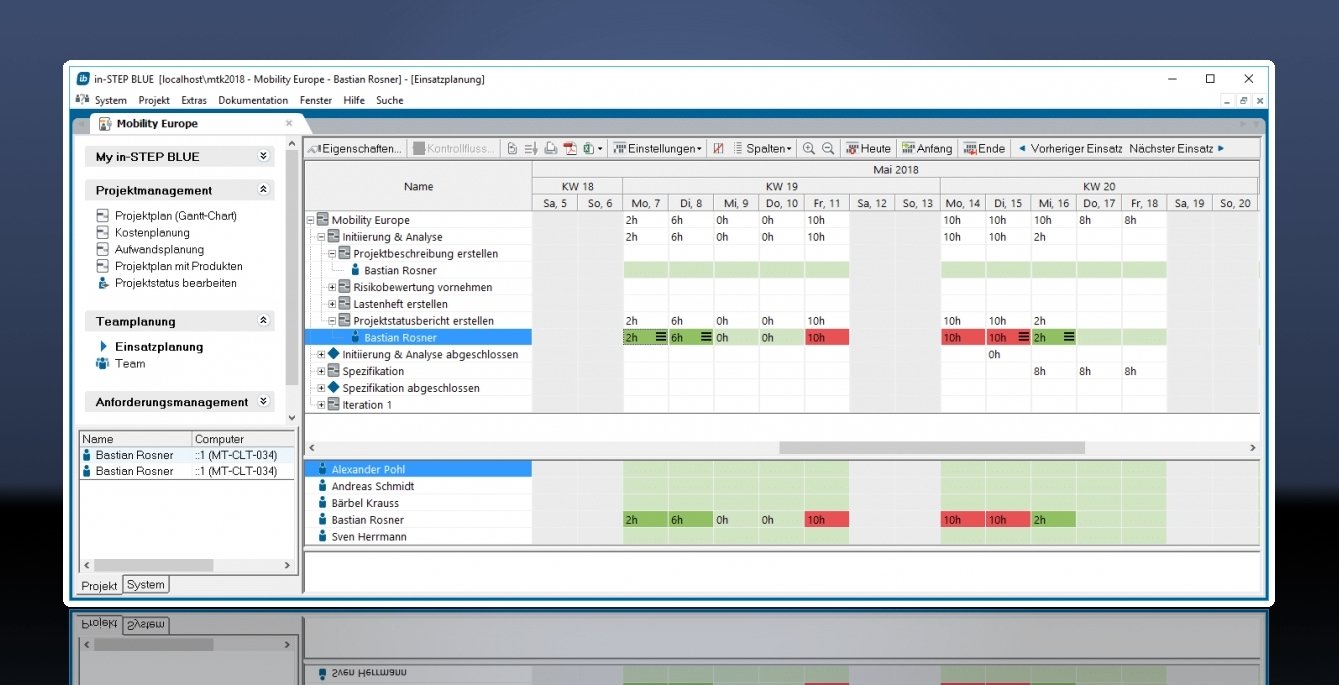Go to Nächster Einsatz
Screen dimensions: 1339x685
(1177, 149)
